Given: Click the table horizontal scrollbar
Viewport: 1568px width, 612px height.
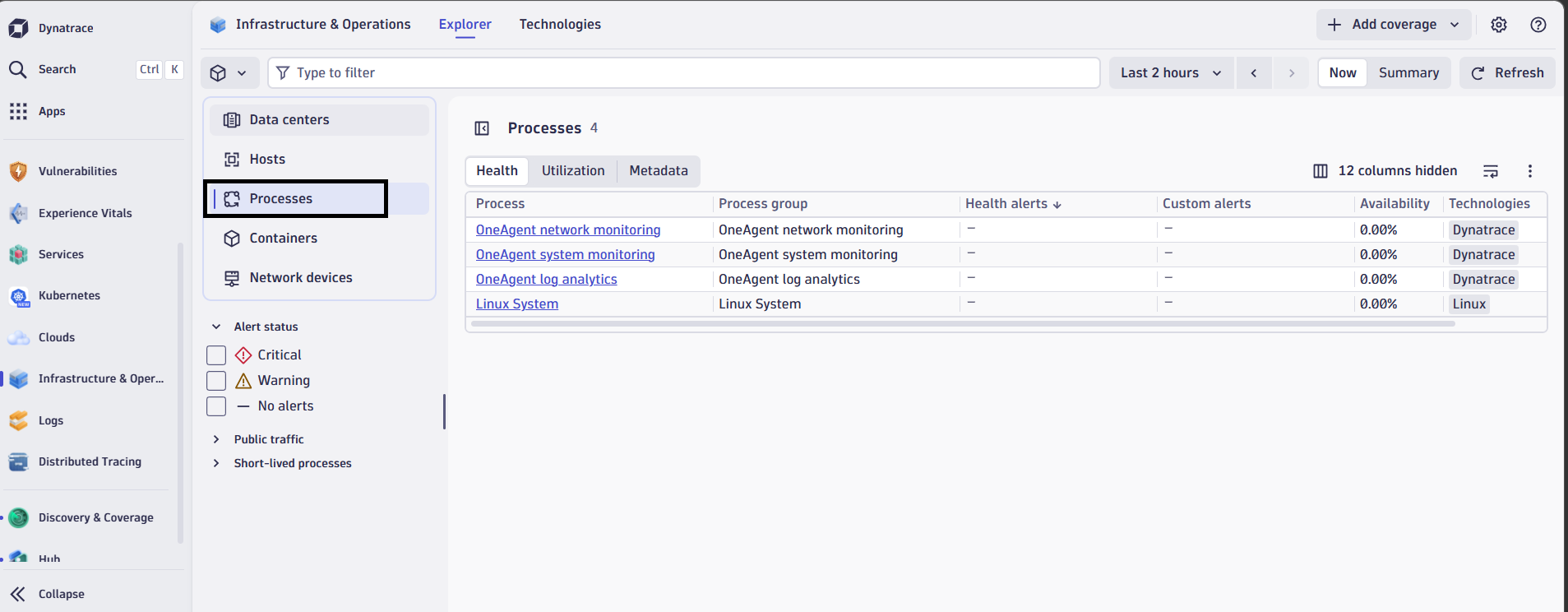Looking at the screenshot, I should (962, 324).
